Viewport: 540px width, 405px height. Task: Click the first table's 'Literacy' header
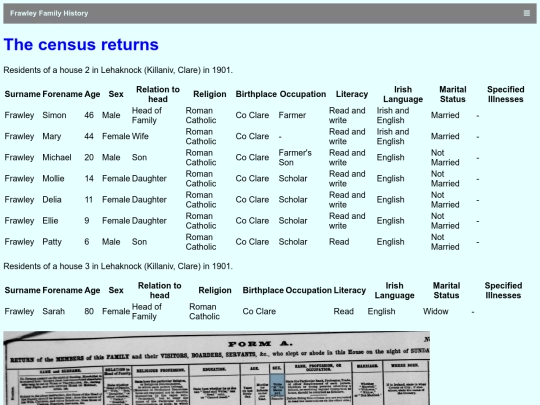[x=352, y=94]
